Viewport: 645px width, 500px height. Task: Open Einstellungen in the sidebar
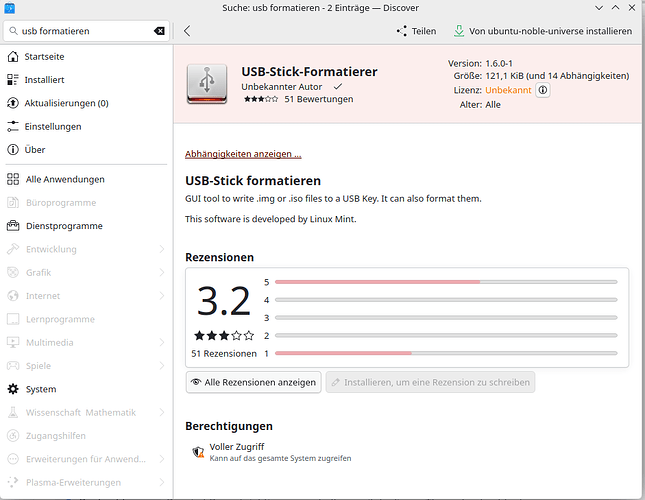pyautogui.click(x=53, y=127)
